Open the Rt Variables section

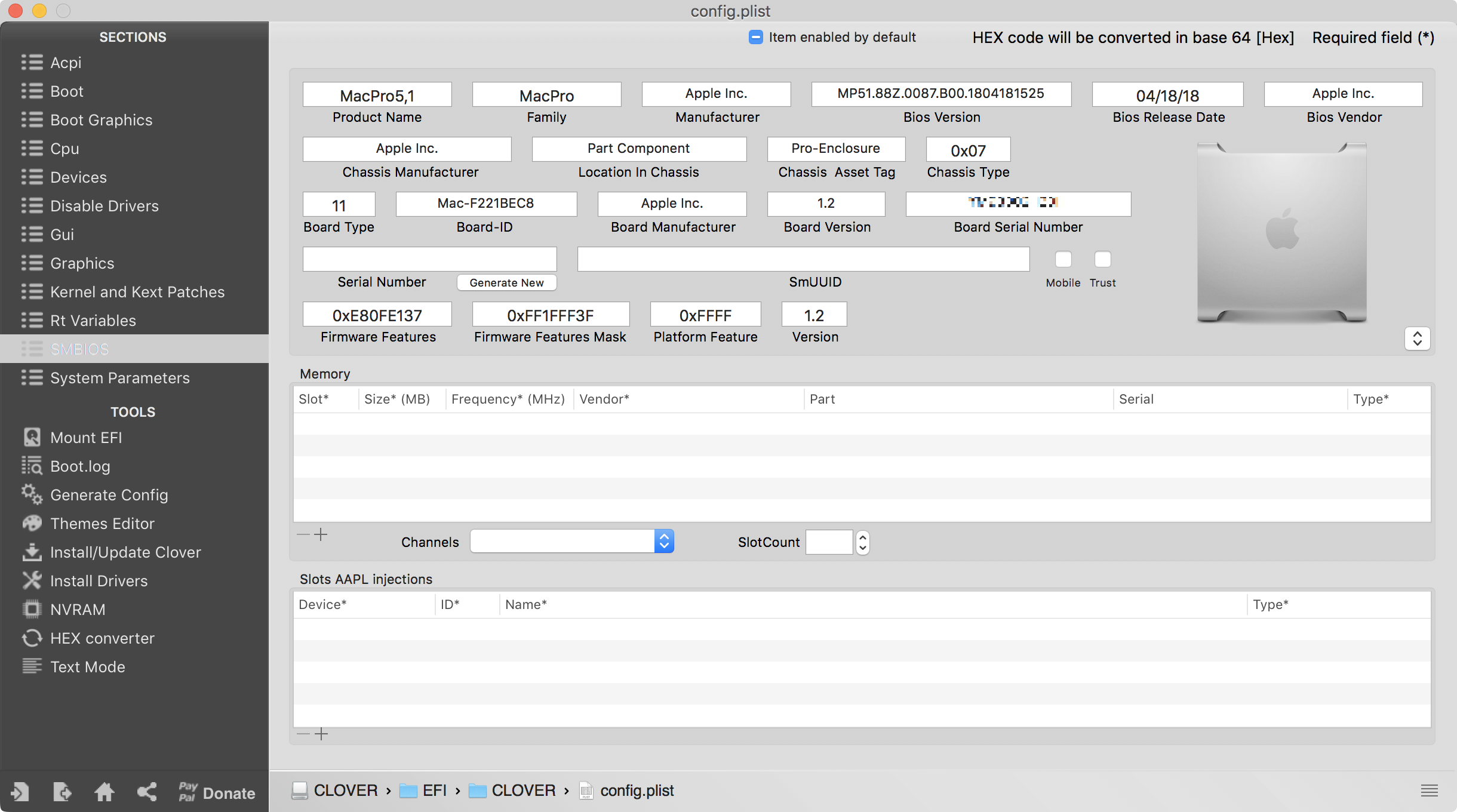pos(93,321)
